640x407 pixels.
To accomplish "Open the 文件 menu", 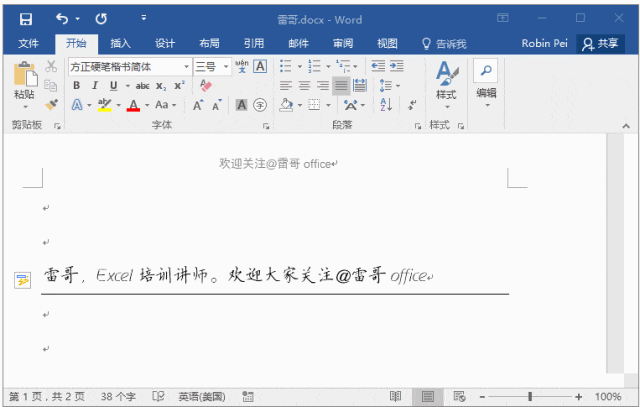I will point(28,43).
